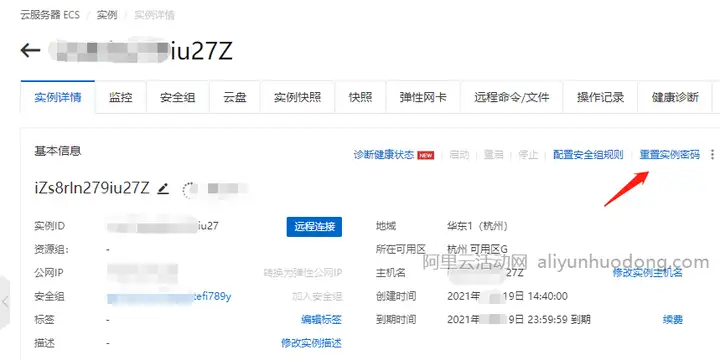Select the 实例详情 tab

click(x=58, y=97)
